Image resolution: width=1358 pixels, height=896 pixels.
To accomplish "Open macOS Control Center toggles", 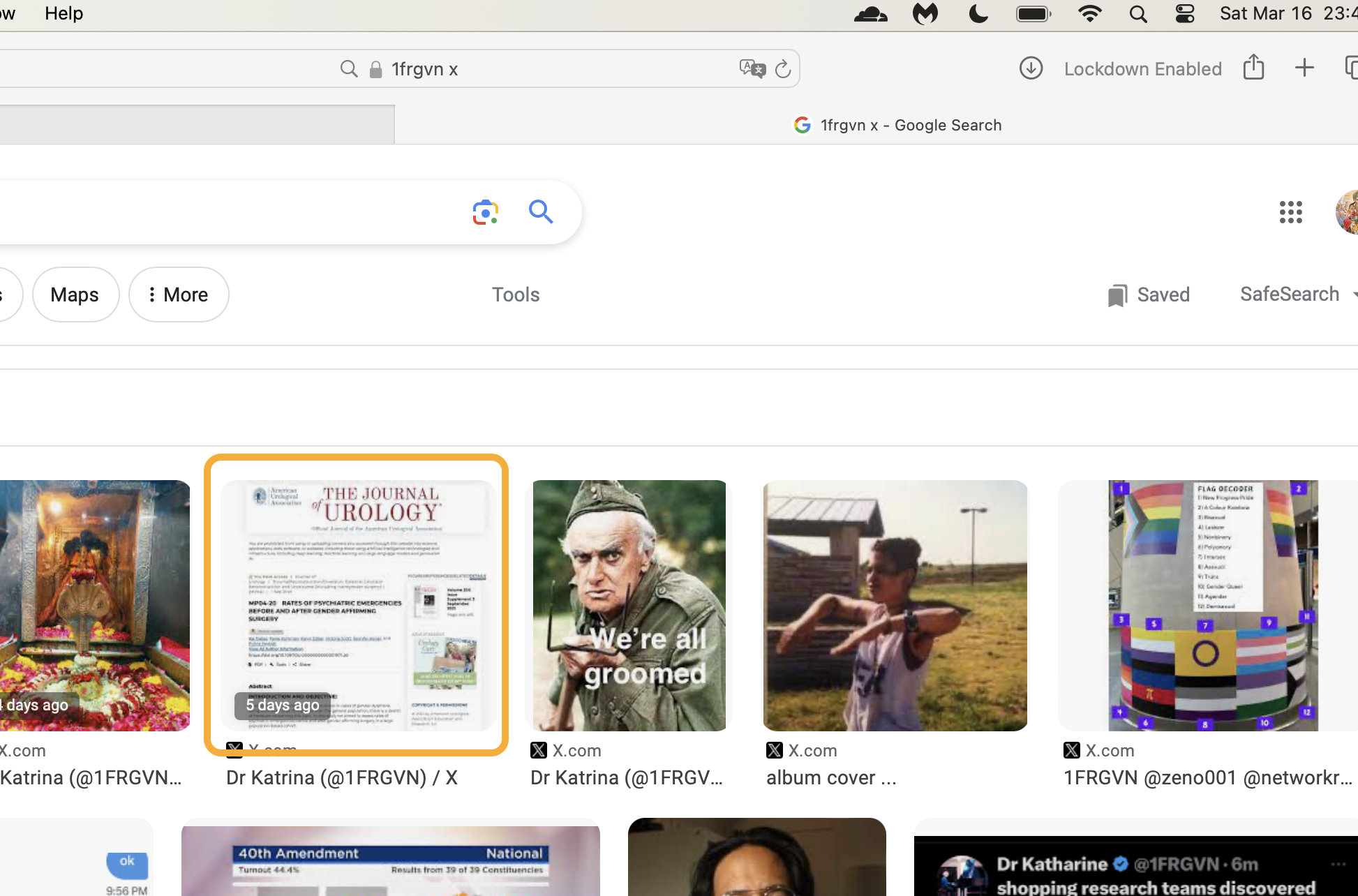I will tap(1185, 14).
